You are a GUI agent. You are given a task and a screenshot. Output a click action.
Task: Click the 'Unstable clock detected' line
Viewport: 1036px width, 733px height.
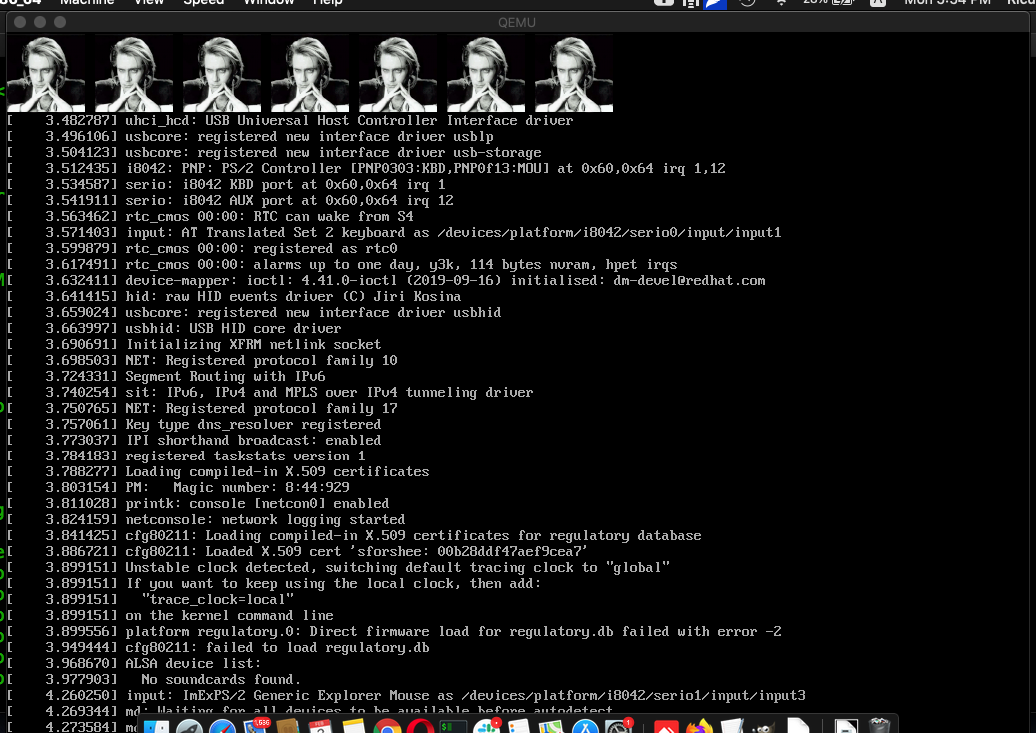pos(338,567)
